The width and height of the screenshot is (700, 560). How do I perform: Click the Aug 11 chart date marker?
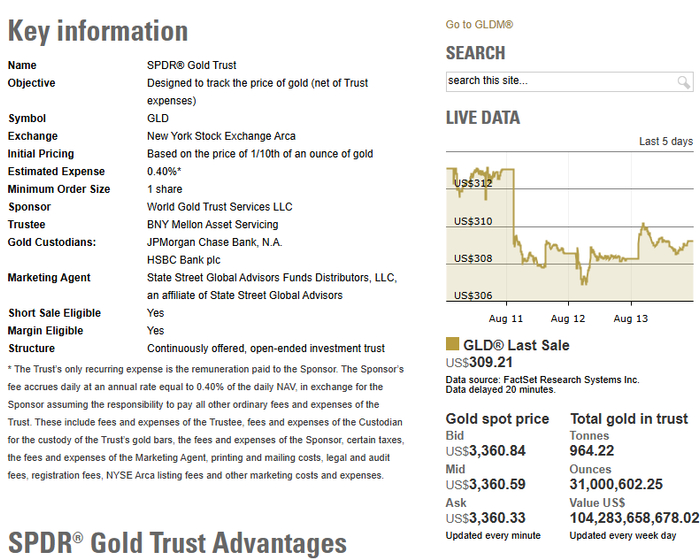[505, 318]
